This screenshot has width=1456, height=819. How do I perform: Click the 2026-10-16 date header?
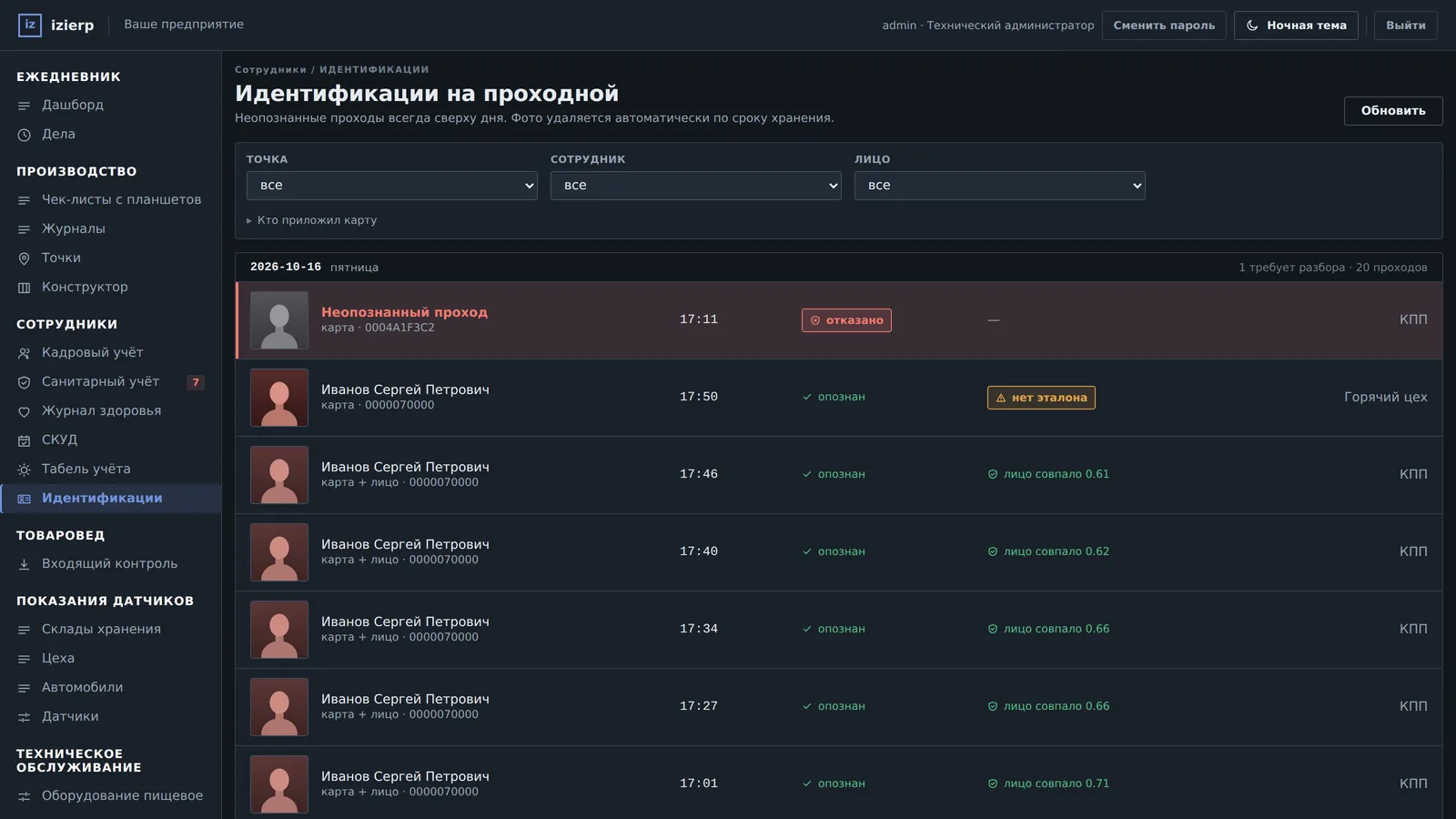coord(286,268)
